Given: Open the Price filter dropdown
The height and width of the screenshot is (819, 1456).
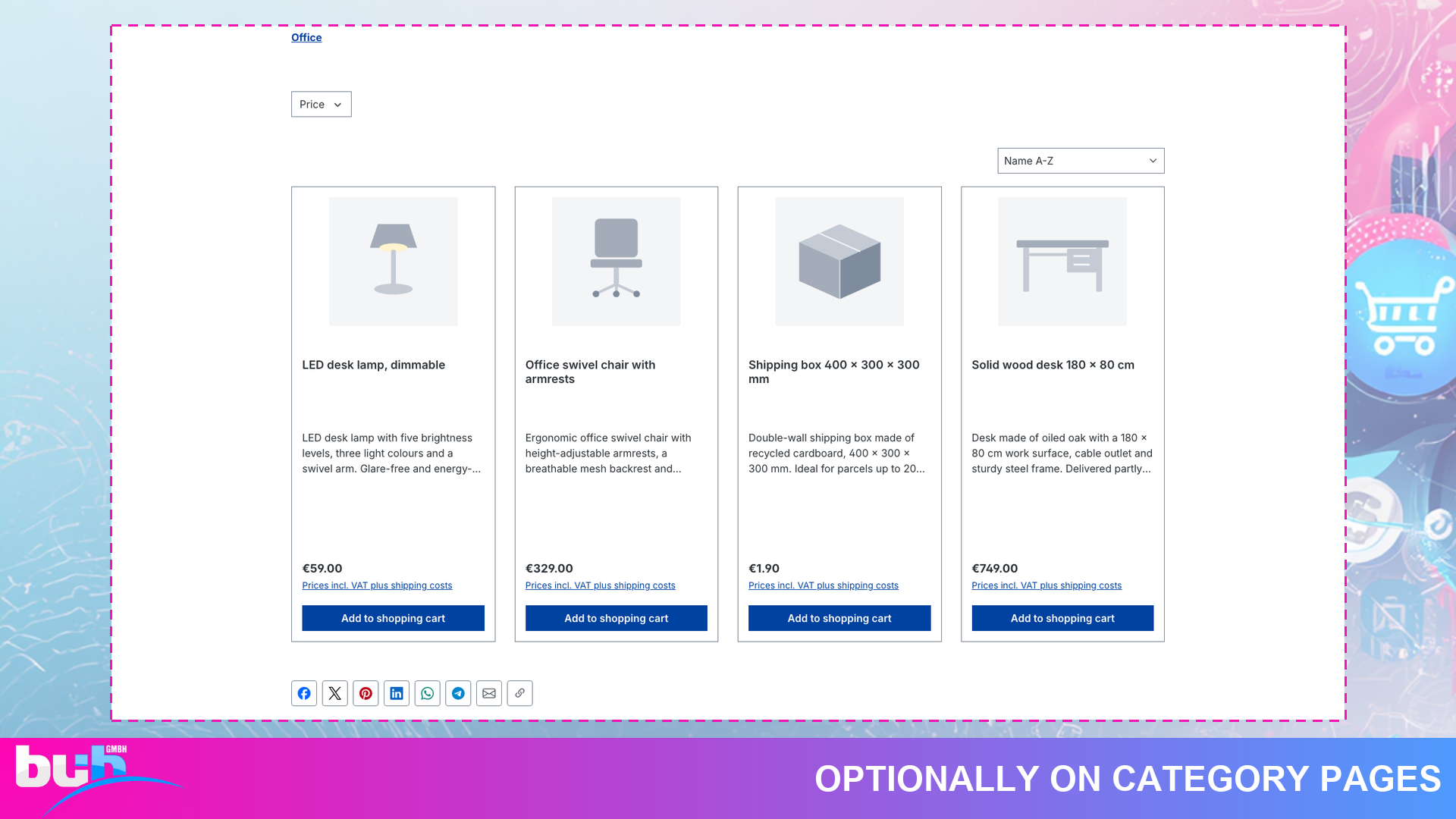Looking at the screenshot, I should [x=322, y=104].
